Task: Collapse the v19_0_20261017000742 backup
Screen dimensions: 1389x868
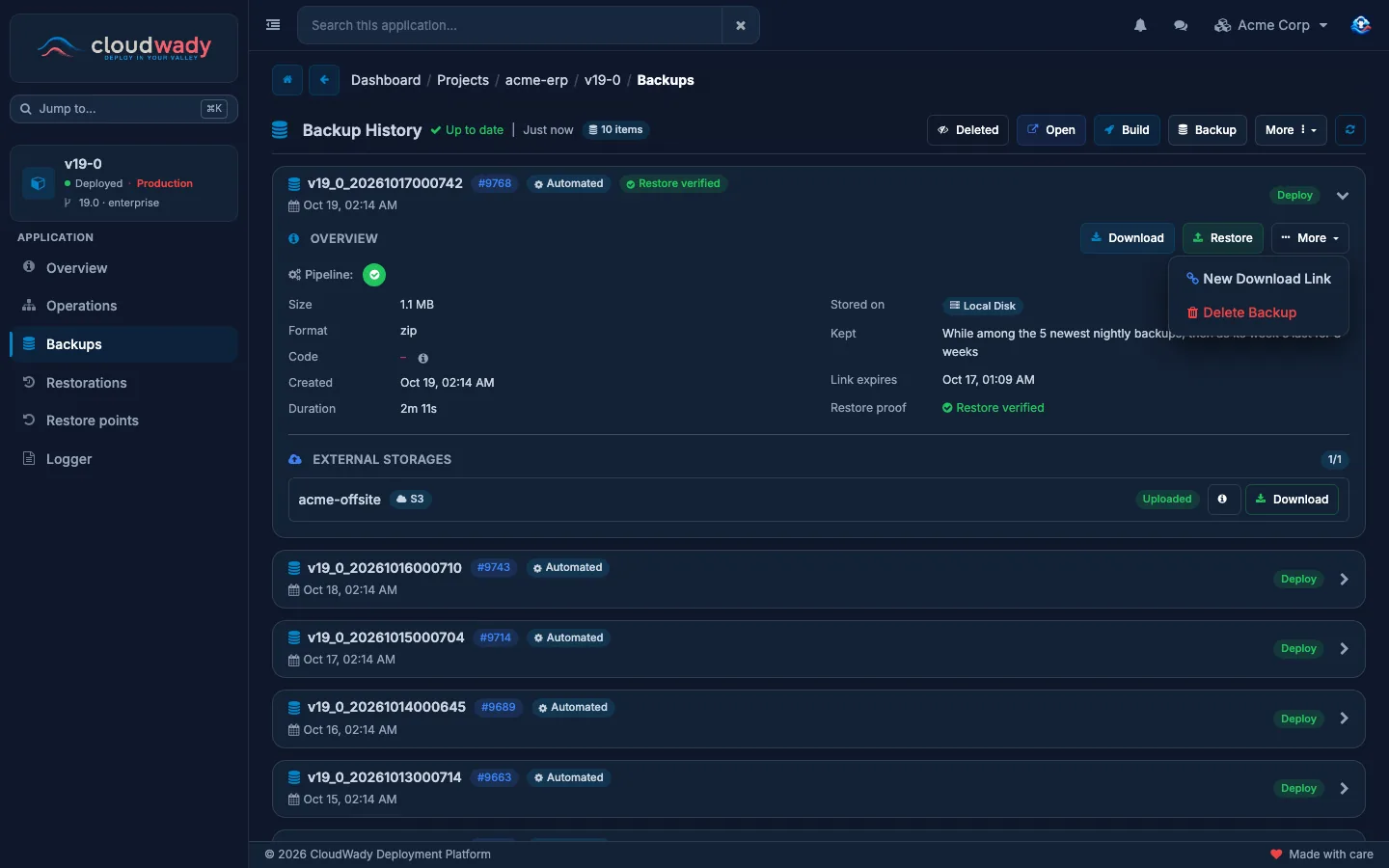Action: (x=1342, y=196)
